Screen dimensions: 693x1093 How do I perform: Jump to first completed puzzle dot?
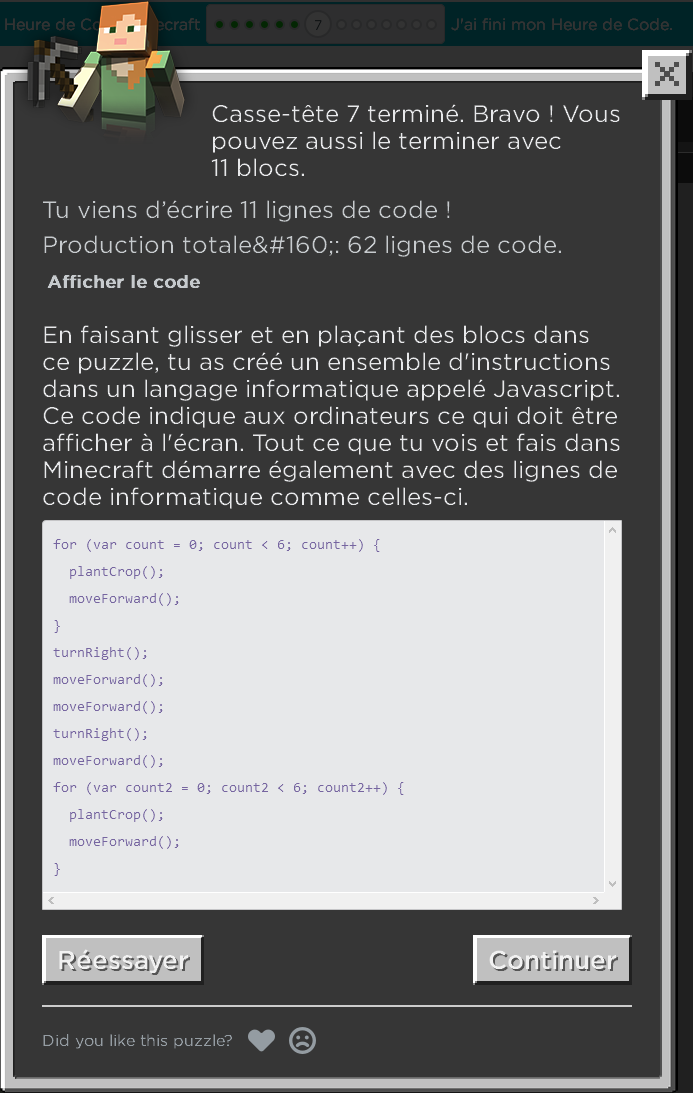[x=220, y=25]
